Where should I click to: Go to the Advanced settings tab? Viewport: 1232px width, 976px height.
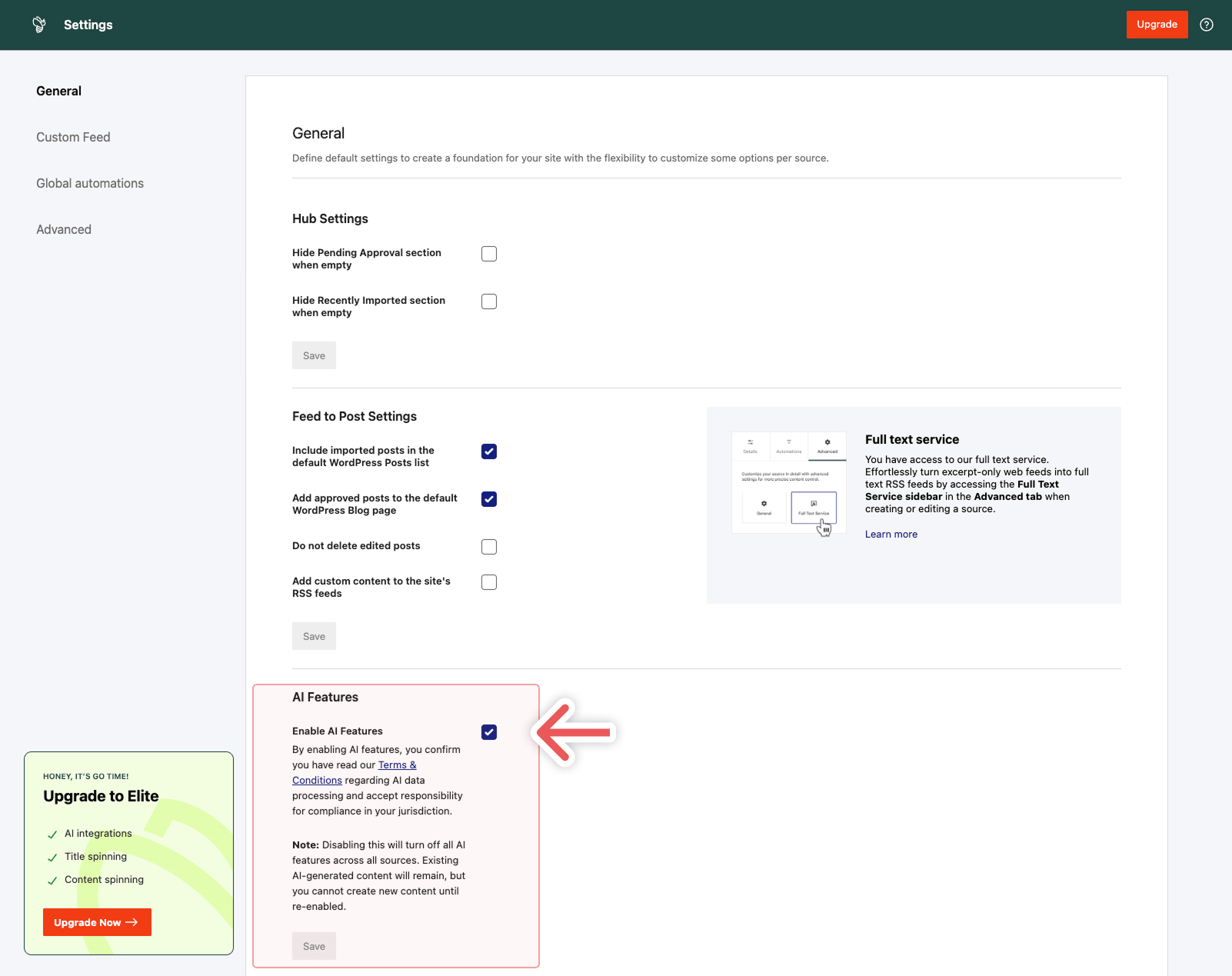[x=64, y=229]
